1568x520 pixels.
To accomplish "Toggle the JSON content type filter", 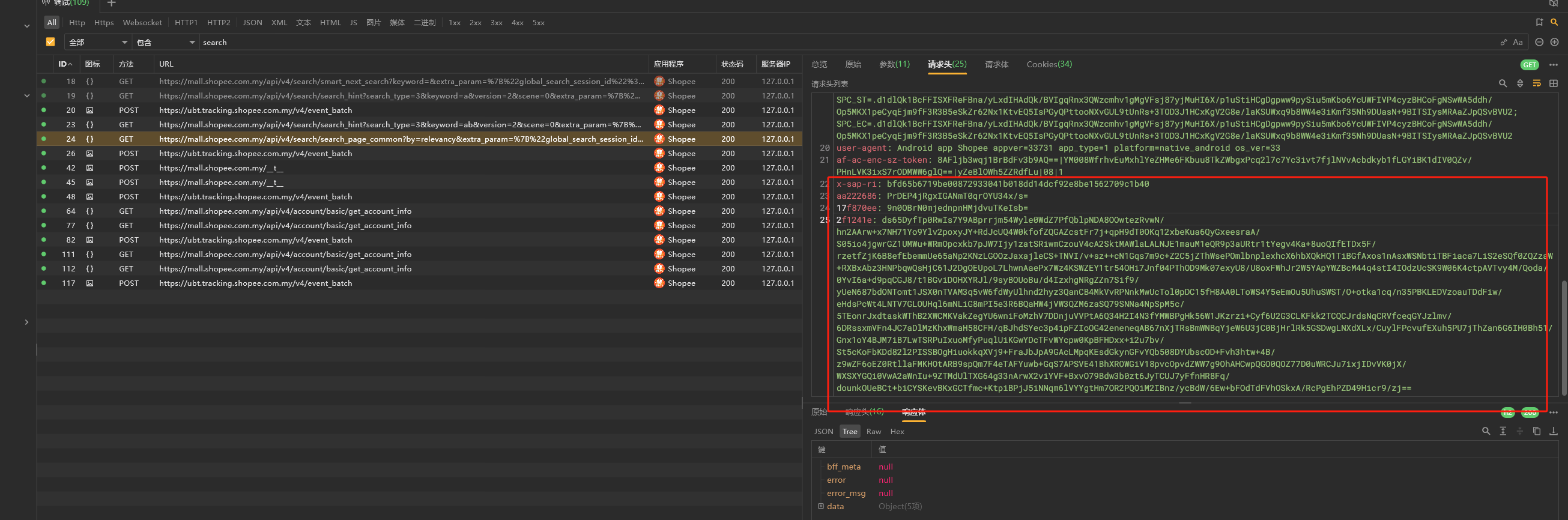I will [253, 23].
